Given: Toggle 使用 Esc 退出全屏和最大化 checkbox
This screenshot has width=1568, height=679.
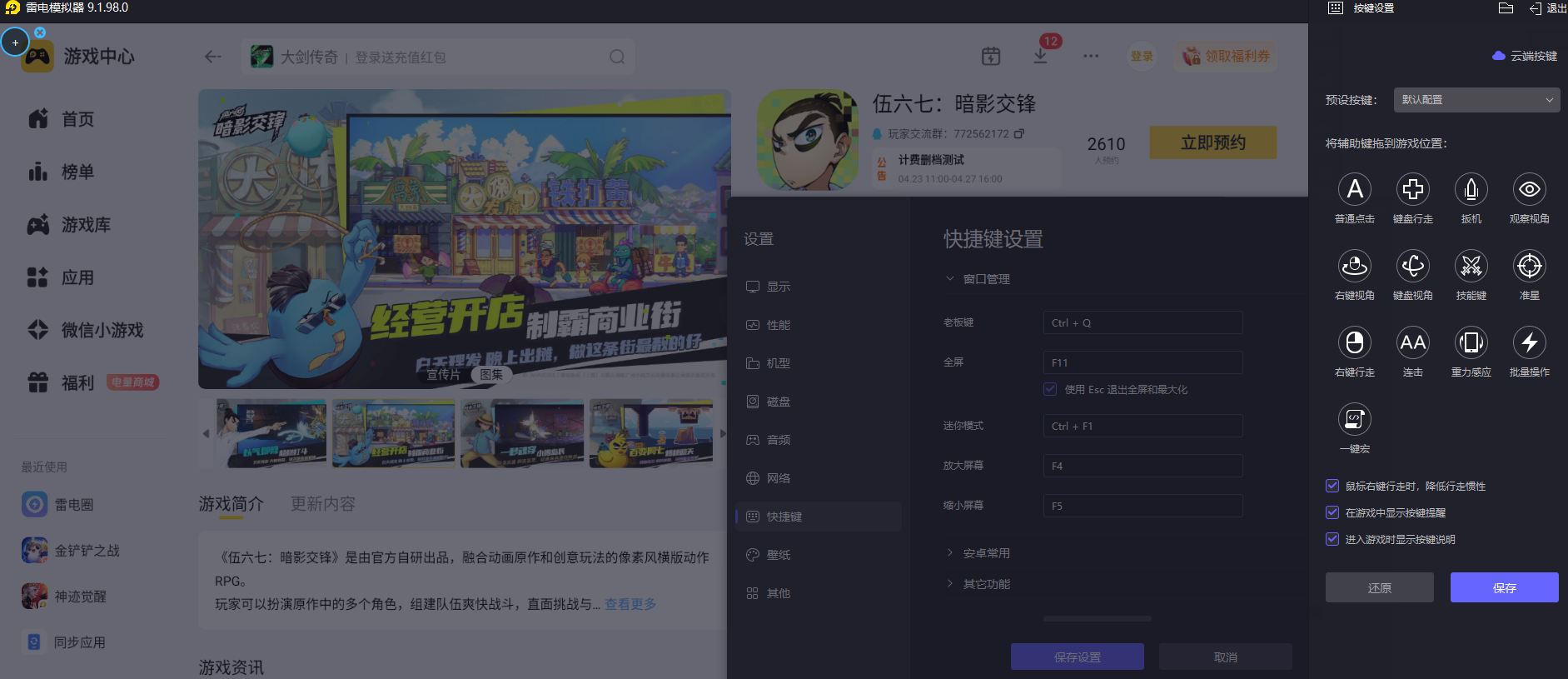Looking at the screenshot, I should click(x=1050, y=389).
